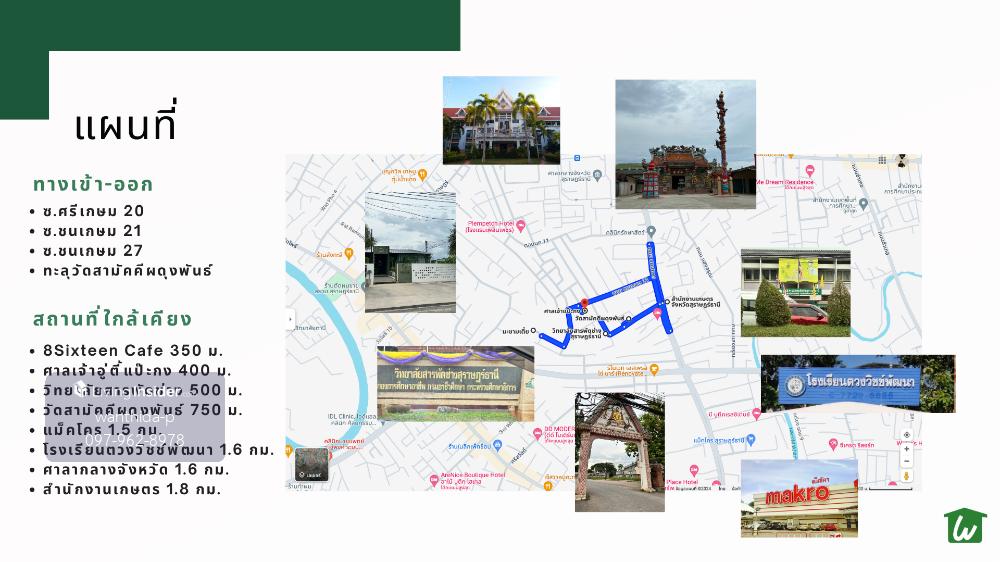
Task: Click the pink hotel pin near Plemcetch Hotel
Action: coord(520,224)
